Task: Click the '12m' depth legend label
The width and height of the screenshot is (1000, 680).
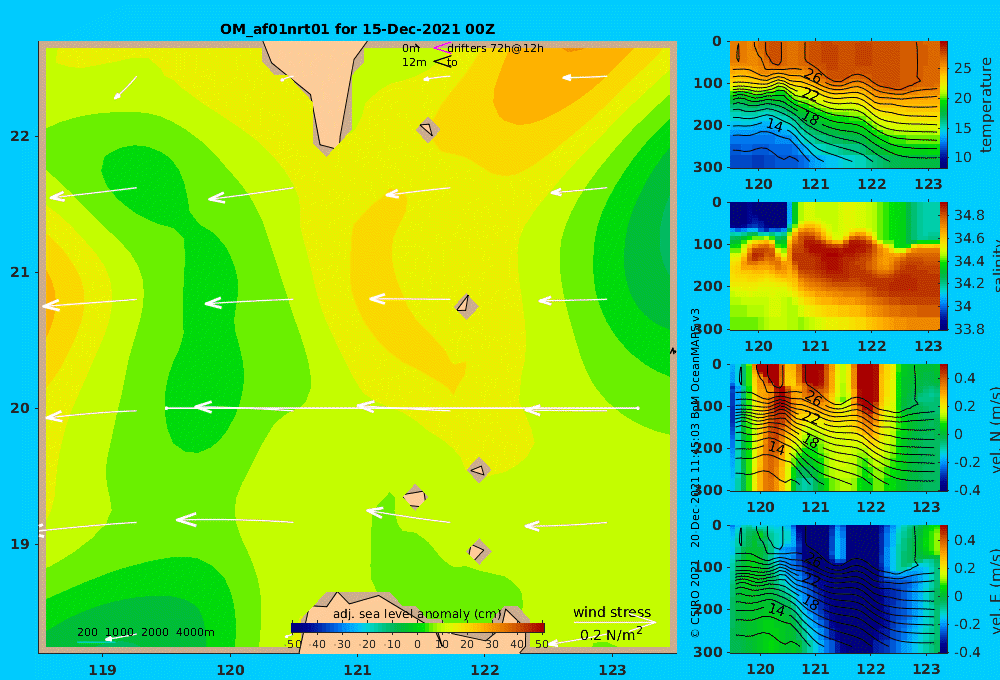Action: point(414,62)
